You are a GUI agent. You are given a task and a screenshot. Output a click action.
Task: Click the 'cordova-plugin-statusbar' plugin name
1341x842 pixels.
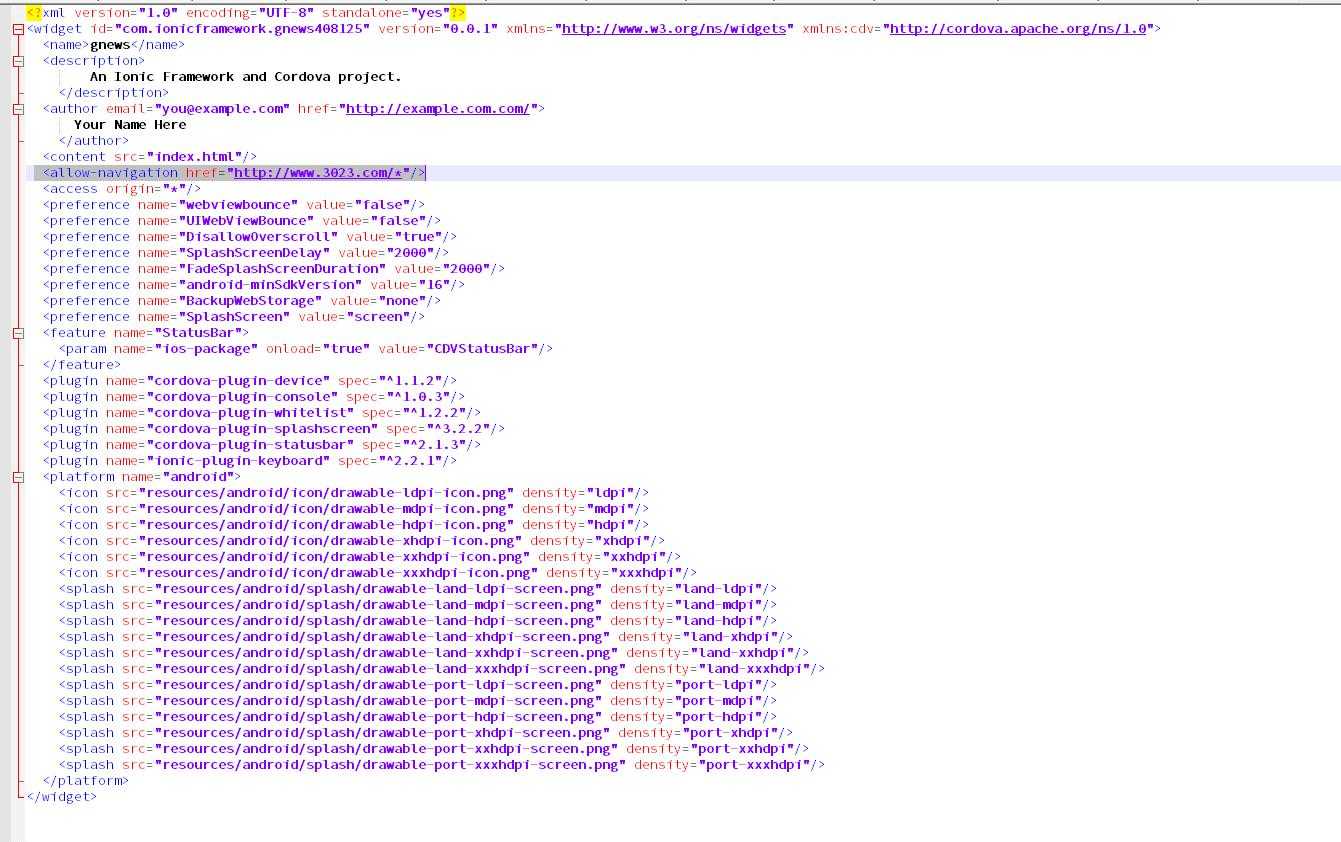coord(250,445)
